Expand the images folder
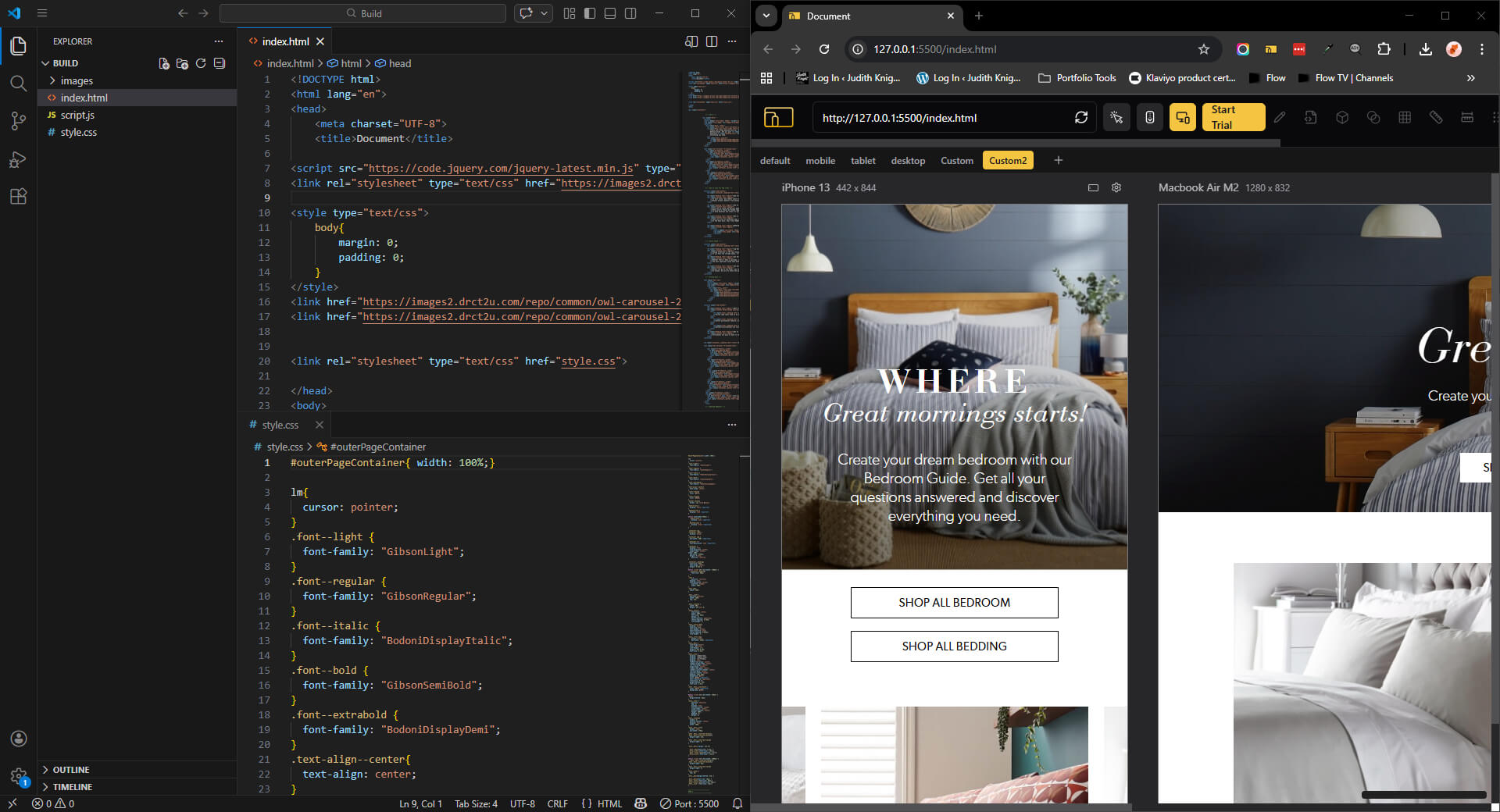The image size is (1500, 812). (x=77, y=80)
